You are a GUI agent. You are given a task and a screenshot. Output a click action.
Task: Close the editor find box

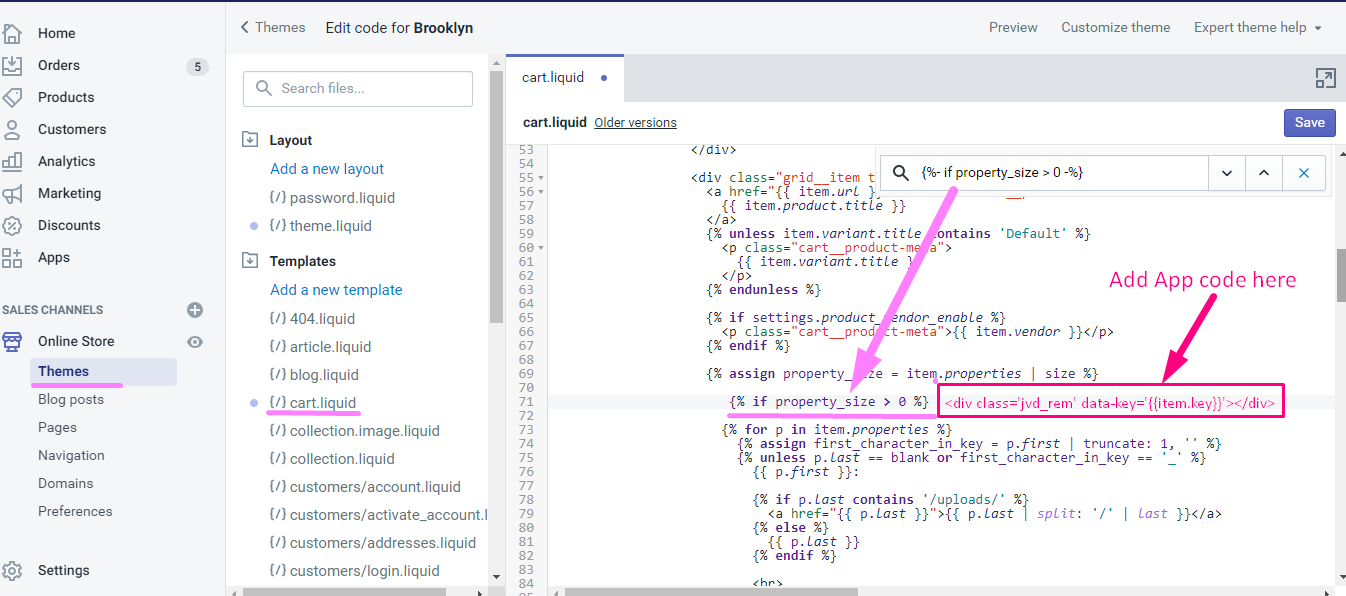pyautogui.click(x=1304, y=173)
